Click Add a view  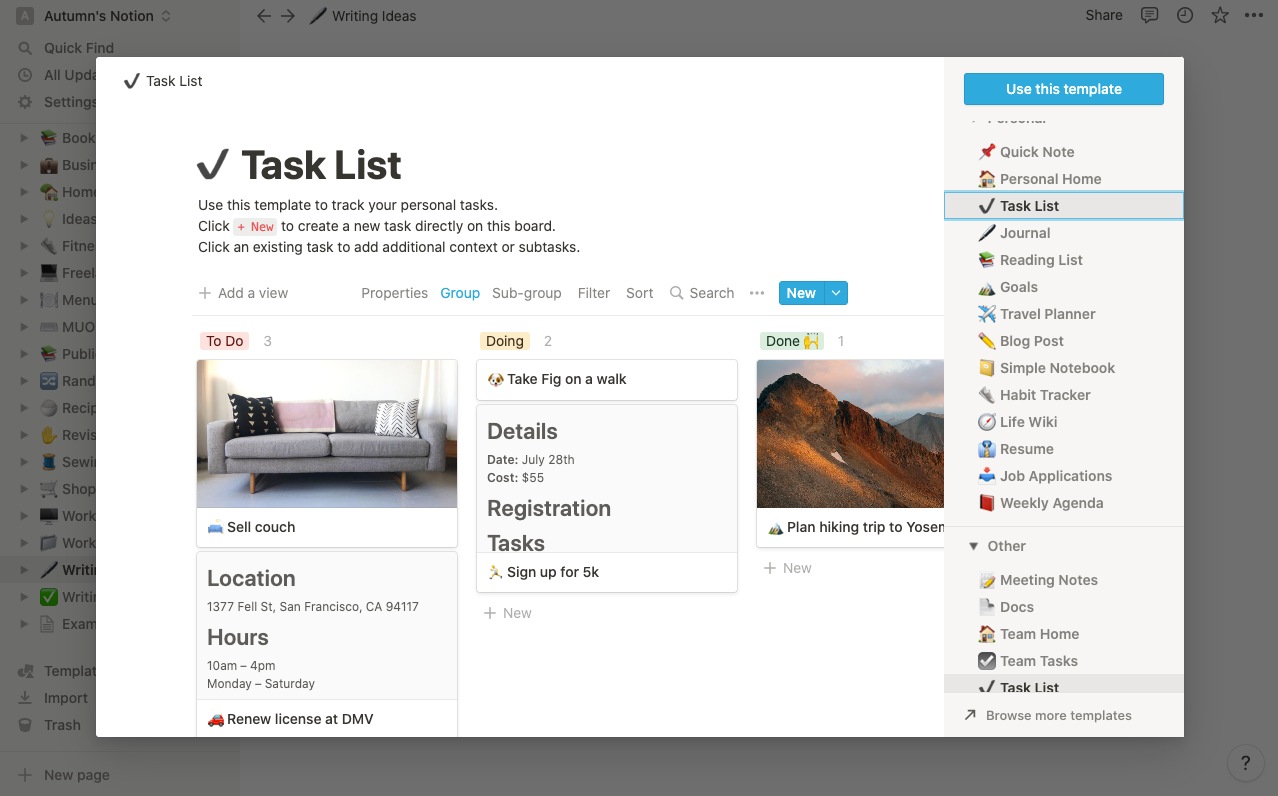pos(243,293)
